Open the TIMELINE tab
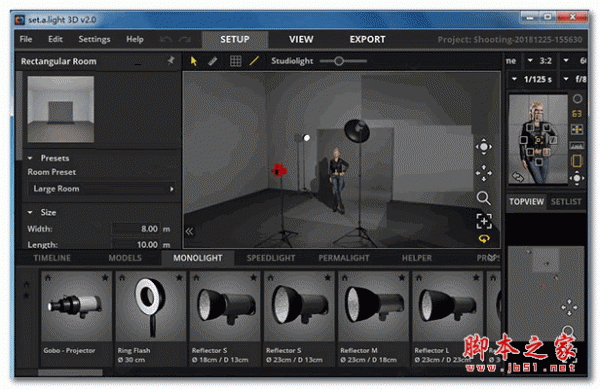The height and width of the screenshot is (389, 600). (52, 258)
